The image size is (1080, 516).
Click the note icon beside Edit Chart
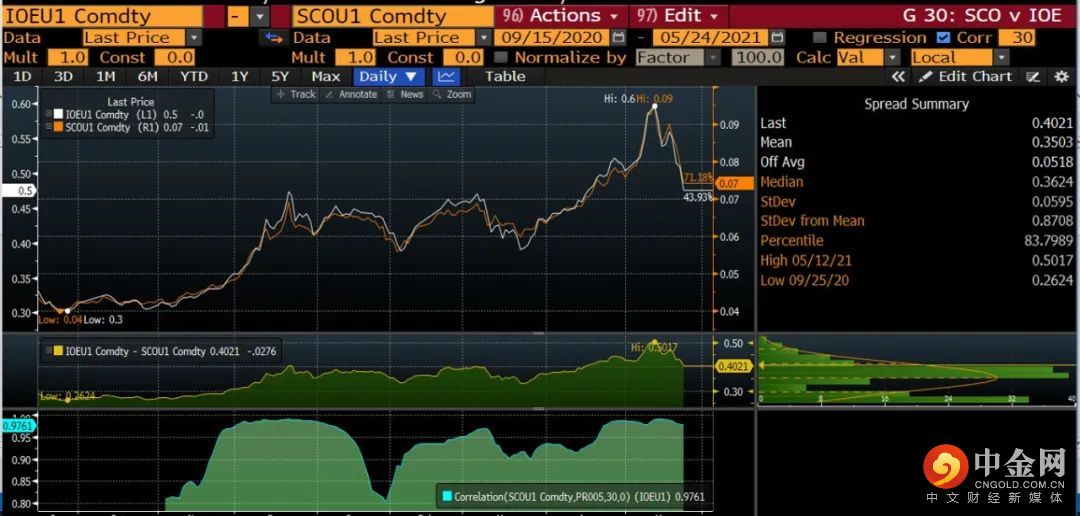pyautogui.click(x=1032, y=76)
